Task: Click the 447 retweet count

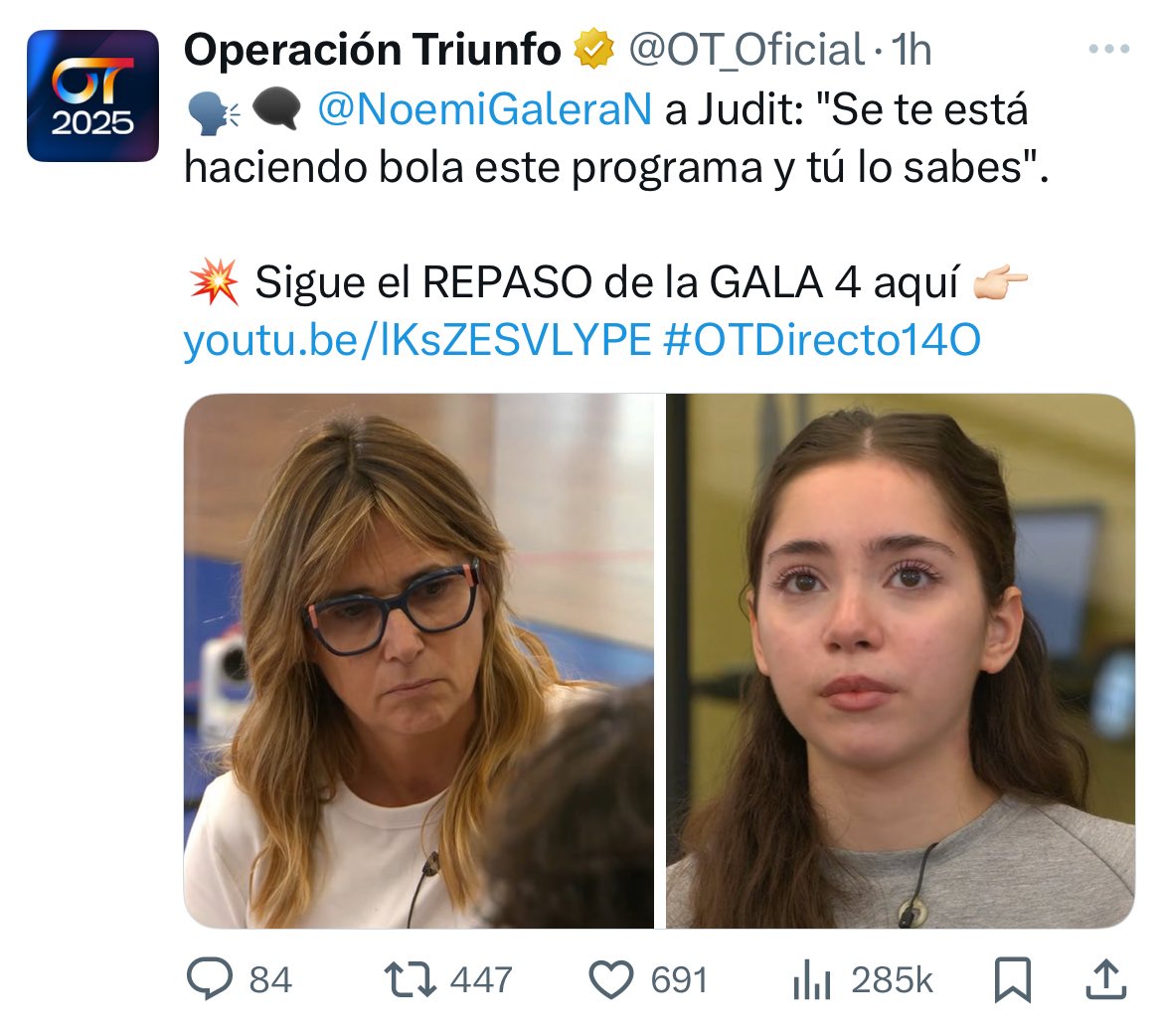Action: pyautogui.click(x=481, y=979)
